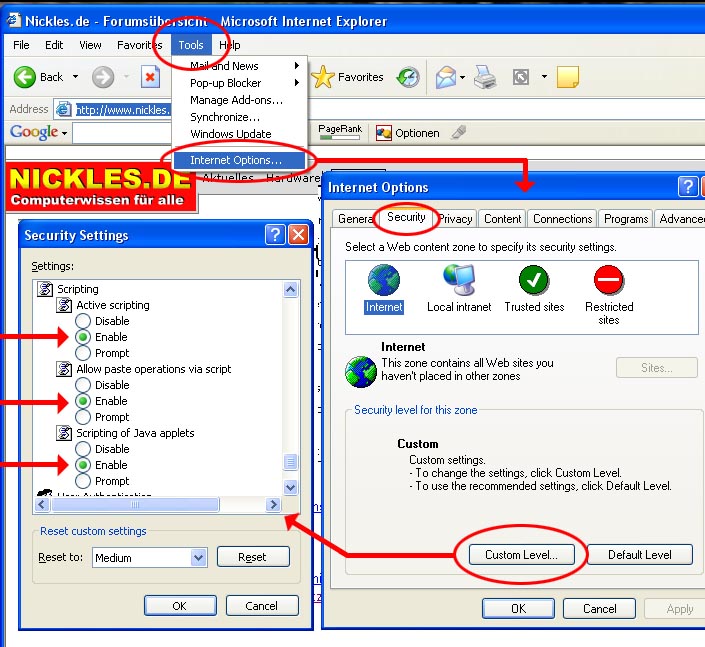The width and height of the screenshot is (705, 647).
Task: Click the yellow note icon in toolbar
Action: (x=567, y=77)
